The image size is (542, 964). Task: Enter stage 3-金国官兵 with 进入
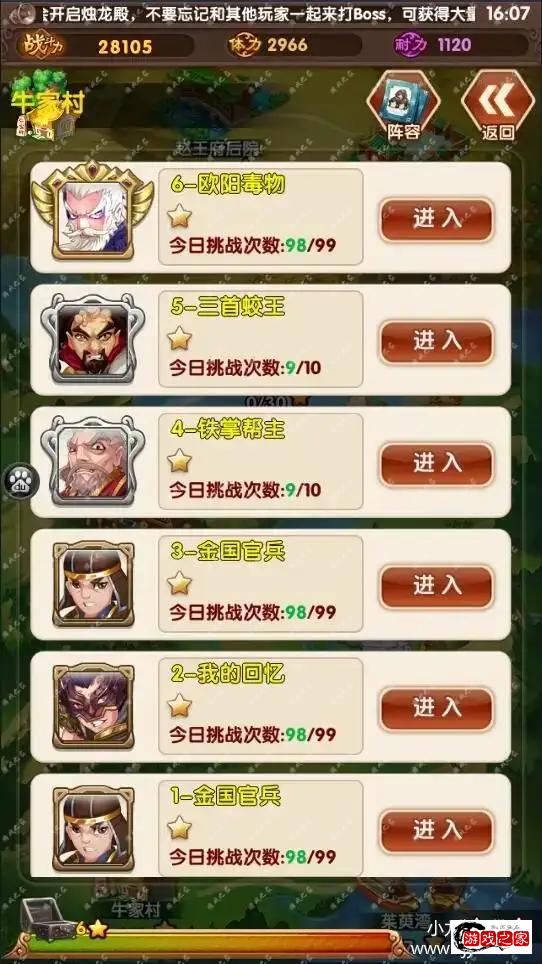[436, 586]
